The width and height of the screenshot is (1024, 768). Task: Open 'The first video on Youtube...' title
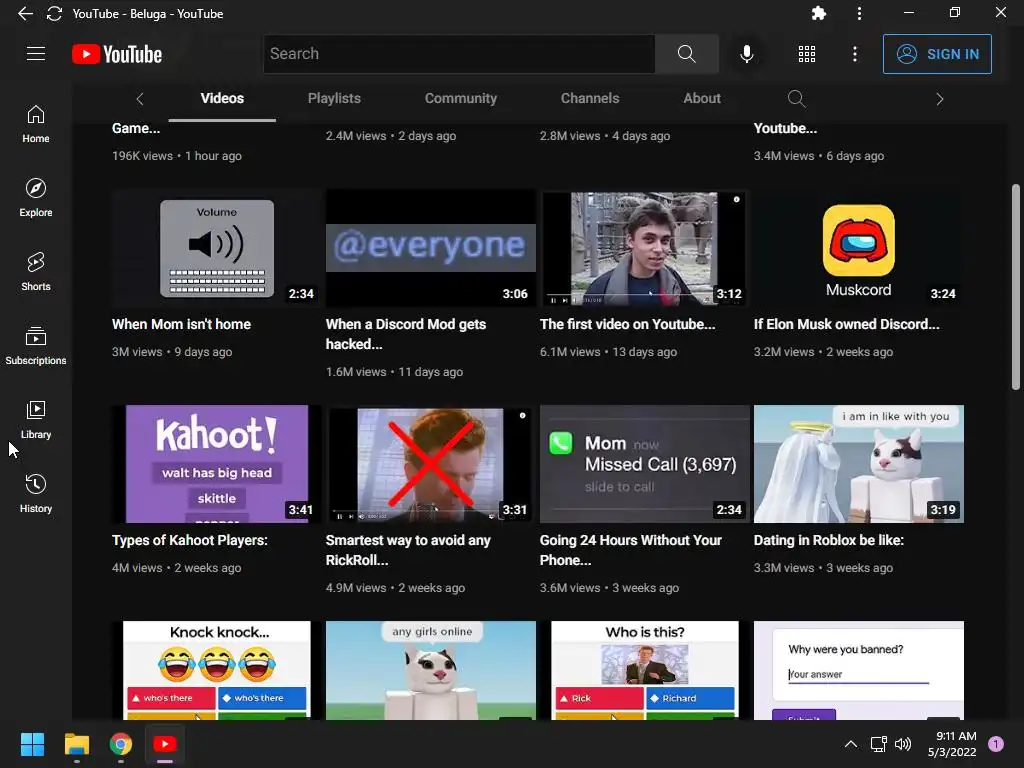[628, 325]
